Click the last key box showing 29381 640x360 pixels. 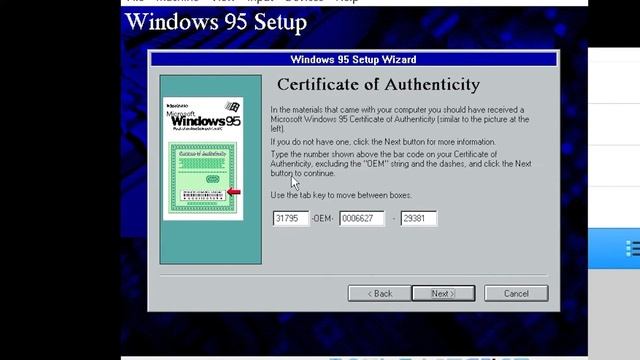click(419, 218)
